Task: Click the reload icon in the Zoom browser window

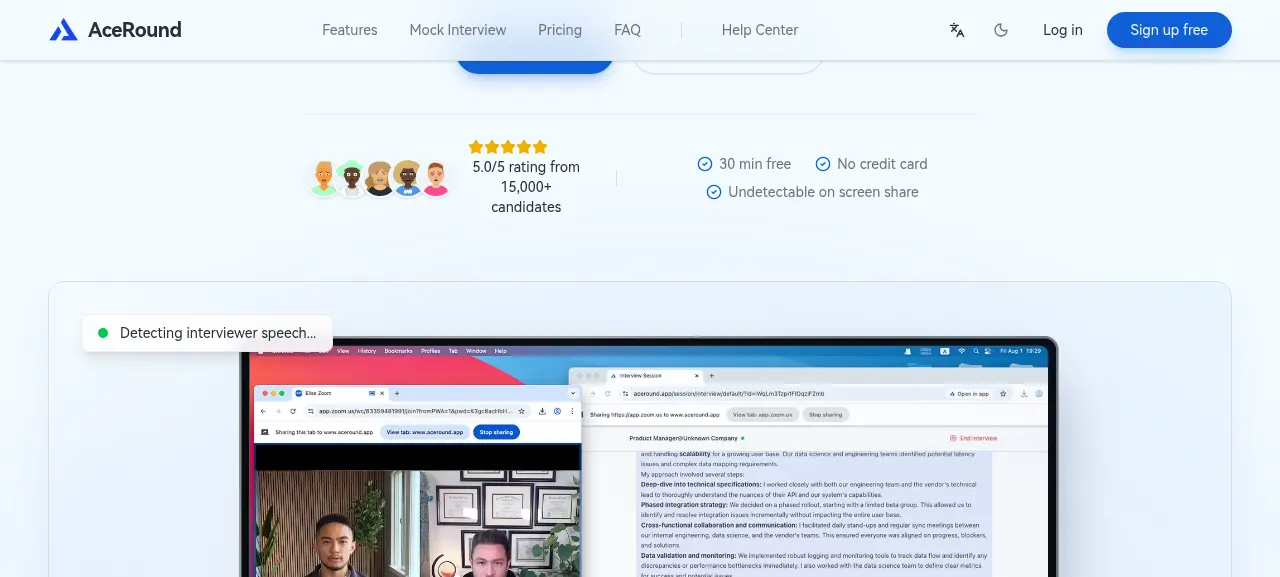Action: [293, 411]
